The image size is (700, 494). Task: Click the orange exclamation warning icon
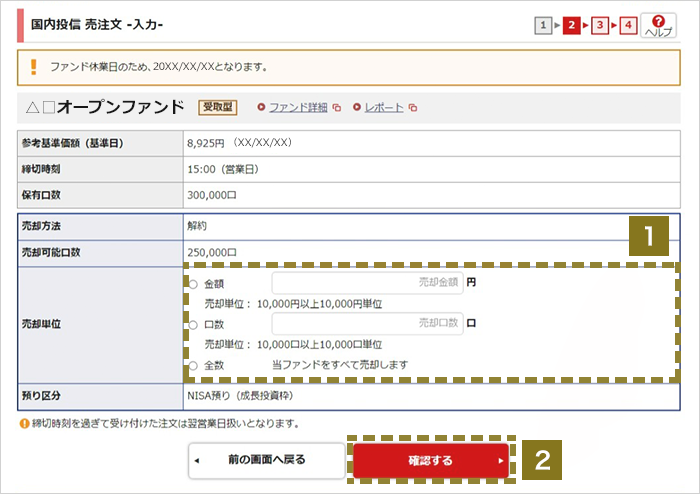point(33,67)
